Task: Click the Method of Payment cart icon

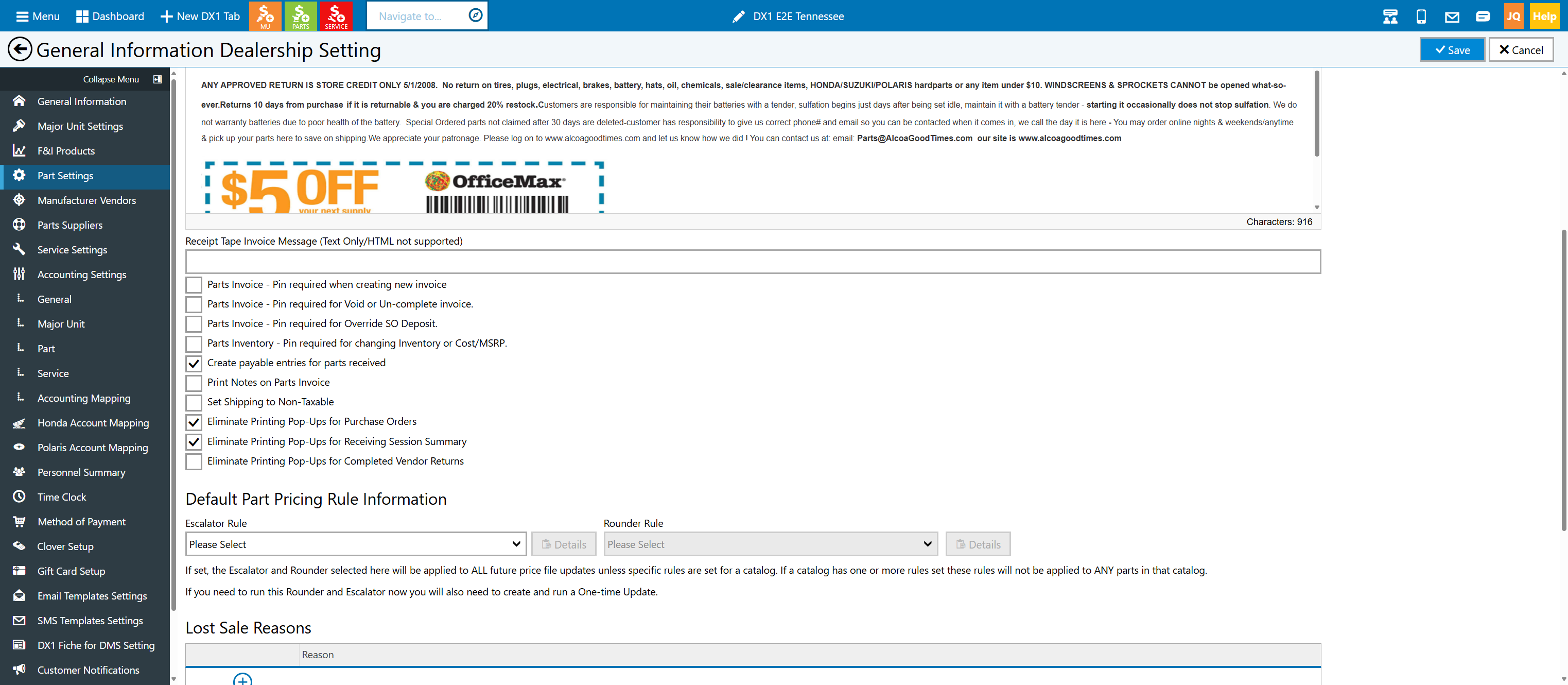Action: (x=20, y=521)
